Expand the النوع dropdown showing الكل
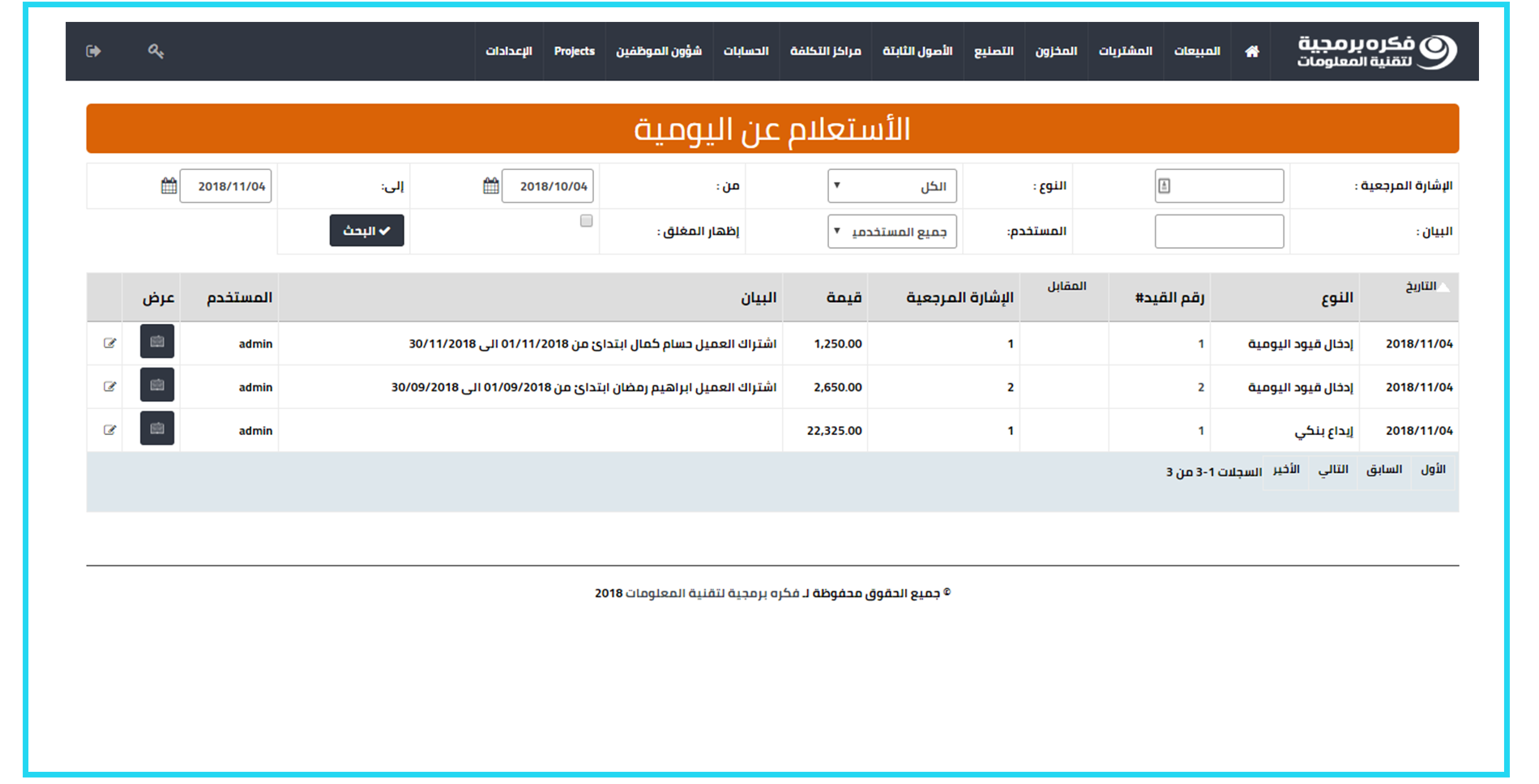The image size is (1539, 784). tap(891, 186)
